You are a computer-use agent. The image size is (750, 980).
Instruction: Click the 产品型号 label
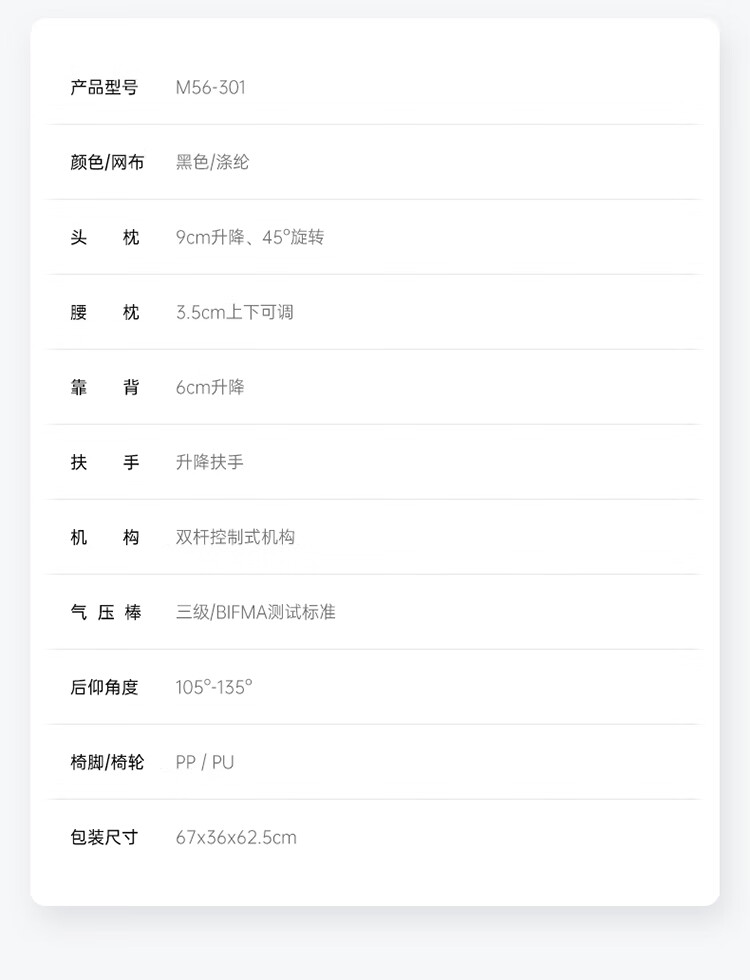click(104, 87)
